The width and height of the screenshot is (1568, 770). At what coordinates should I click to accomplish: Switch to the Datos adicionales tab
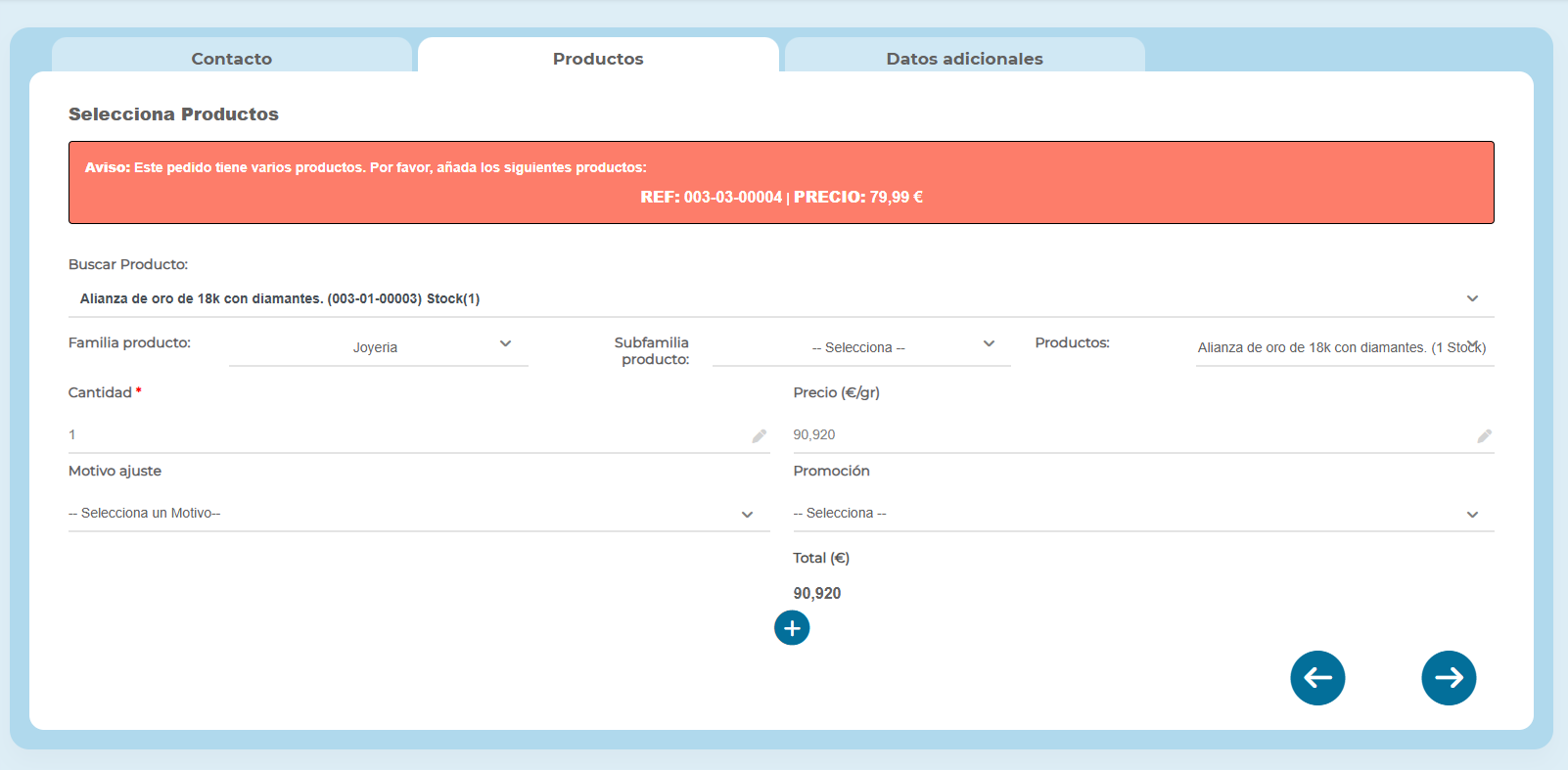(964, 59)
